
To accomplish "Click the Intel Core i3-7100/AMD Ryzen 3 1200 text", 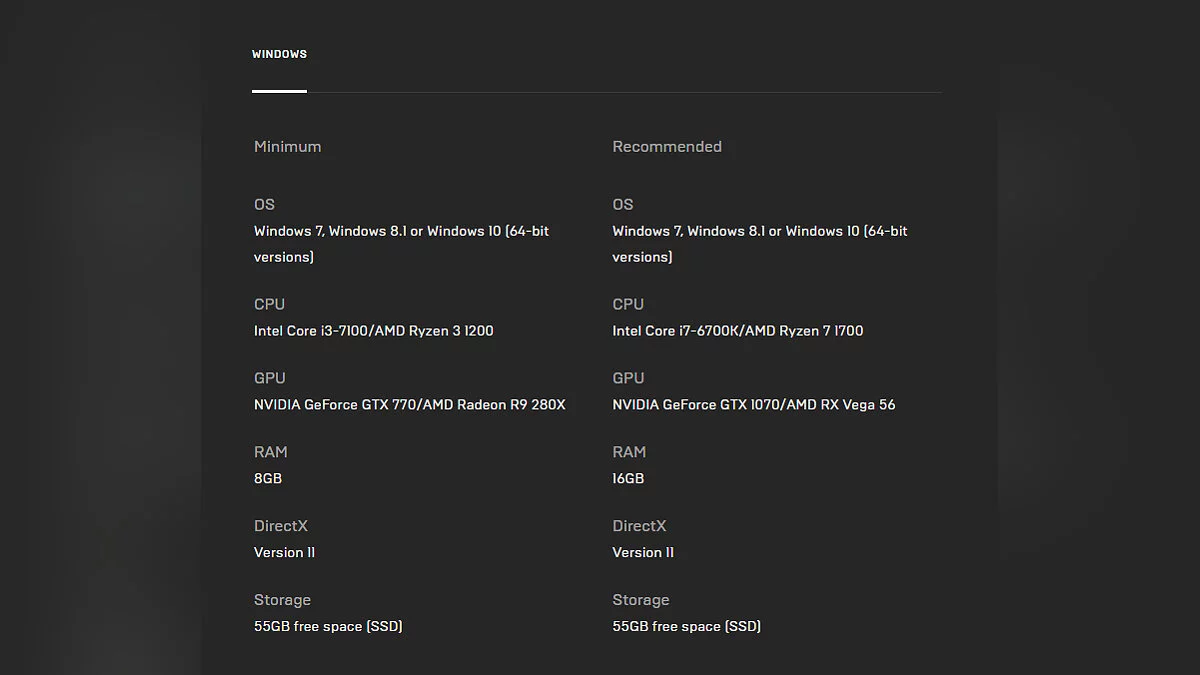I will coord(373,331).
